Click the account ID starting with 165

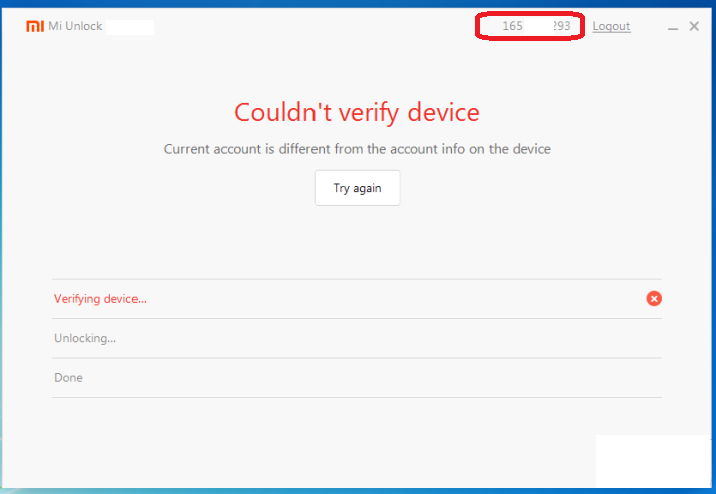pos(513,26)
